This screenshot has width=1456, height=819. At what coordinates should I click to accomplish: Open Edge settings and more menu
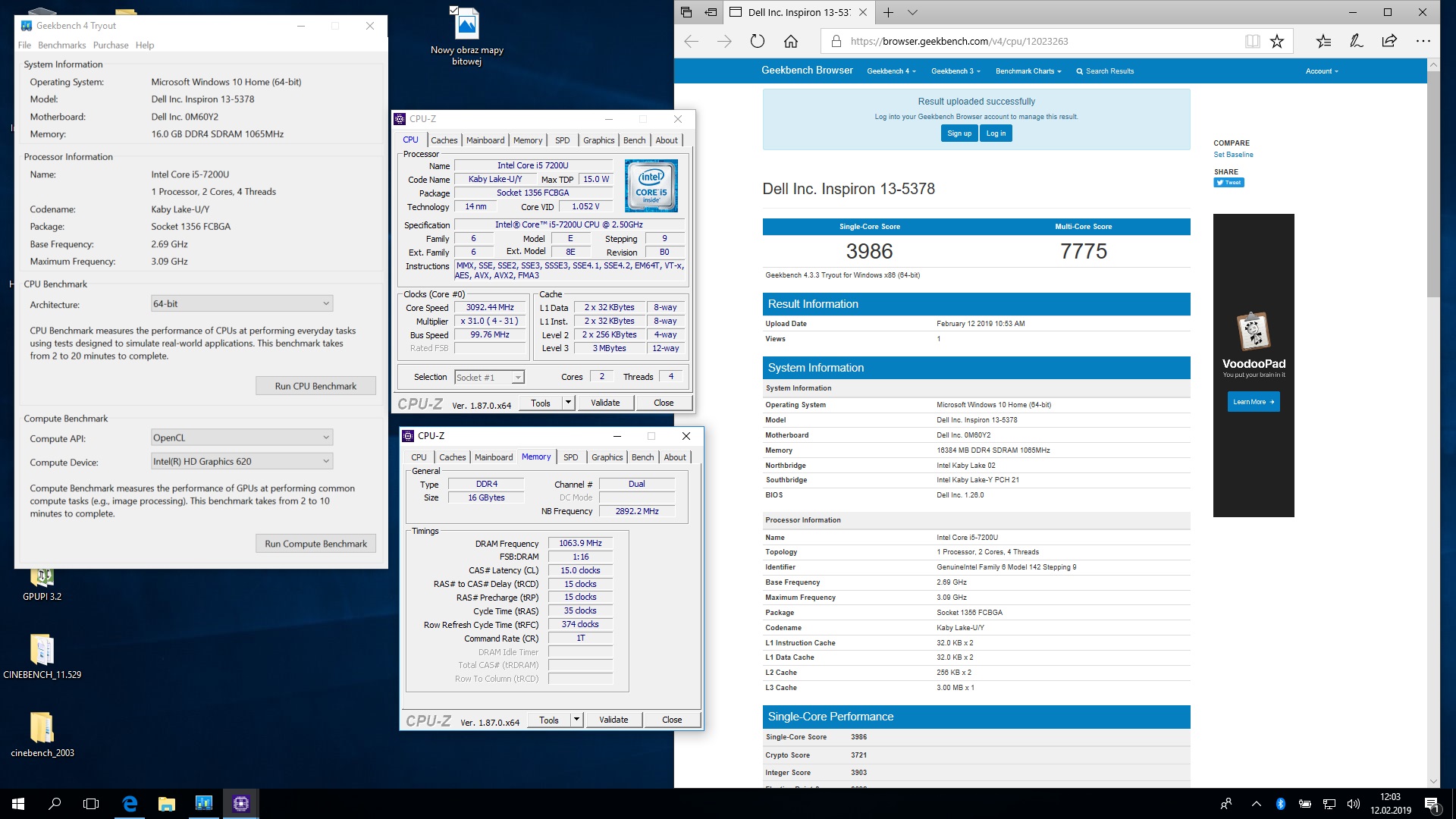coord(1423,41)
